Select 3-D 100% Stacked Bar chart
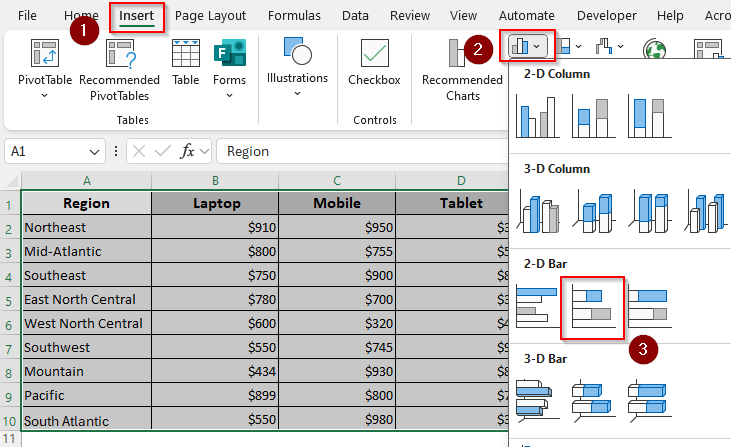Image resolution: width=731 pixels, height=447 pixels. pyautogui.click(x=649, y=400)
